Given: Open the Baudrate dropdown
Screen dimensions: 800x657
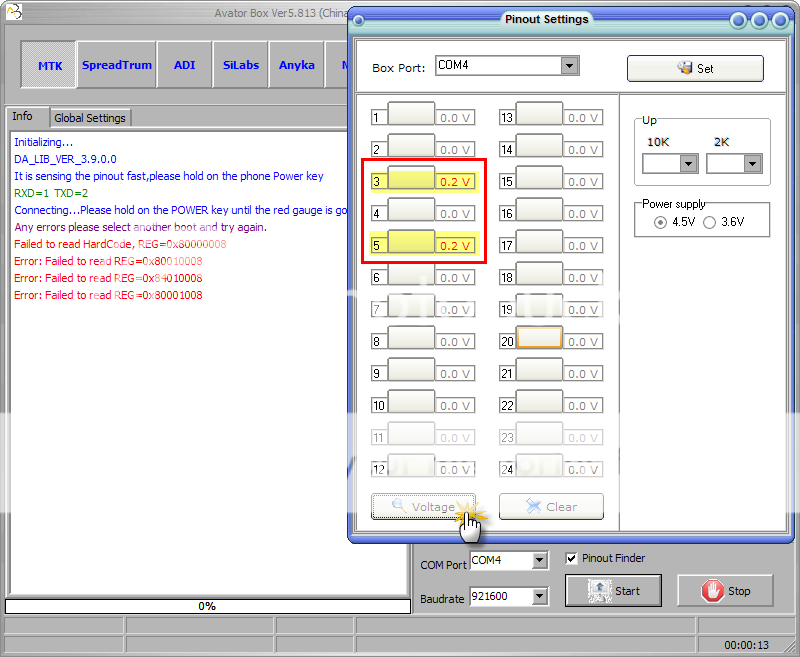Looking at the screenshot, I should [x=540, y=596].
